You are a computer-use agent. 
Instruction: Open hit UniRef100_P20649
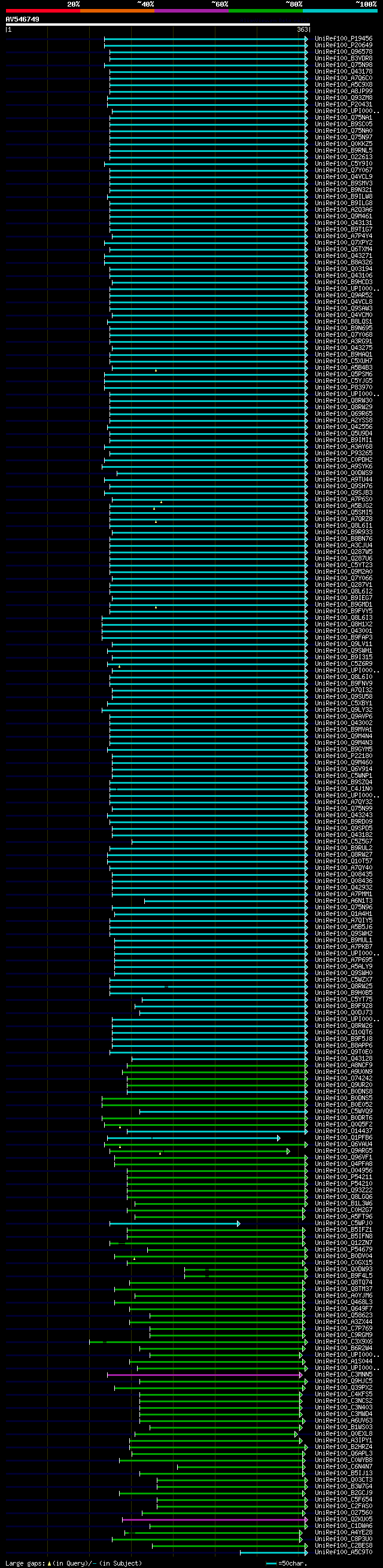coord(344,45)
